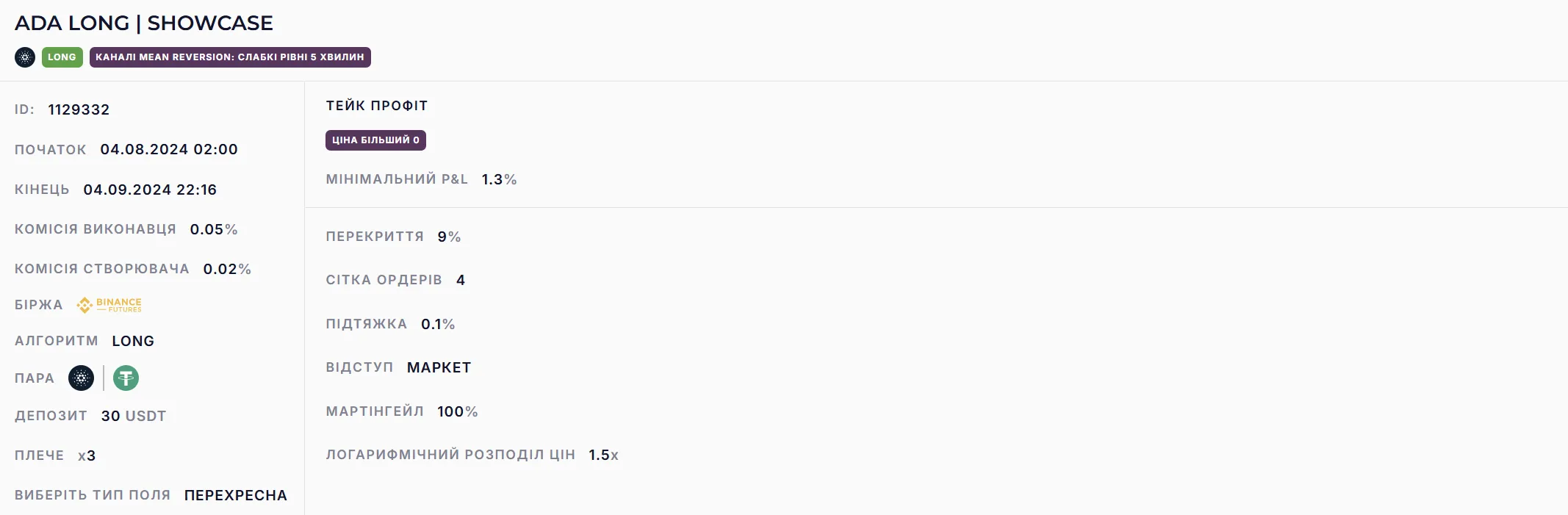Click the leverage value x3
The width and height of the screenshot is (1568, 515).
tap(87, 455)
